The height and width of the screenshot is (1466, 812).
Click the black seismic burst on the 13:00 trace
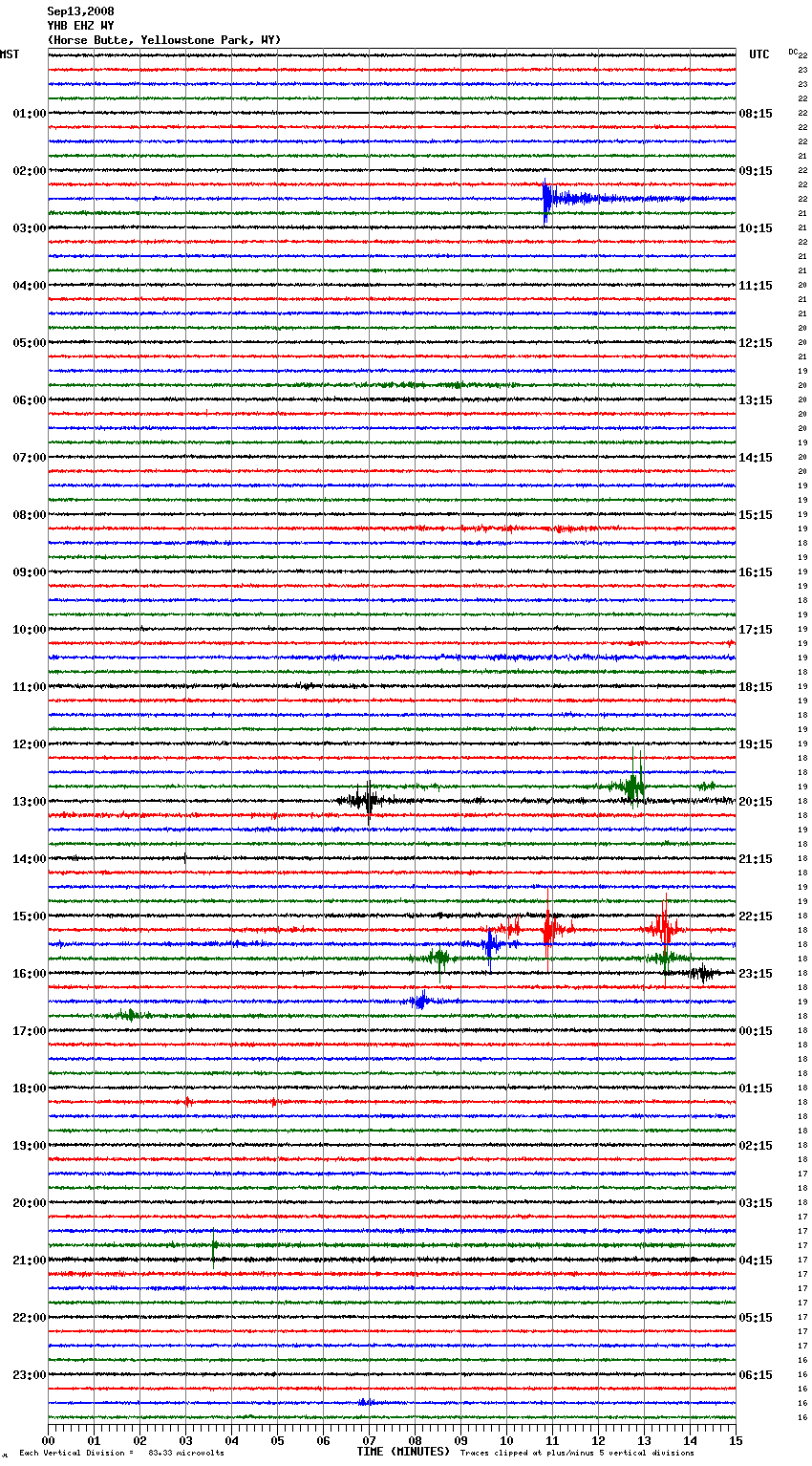click(367, 801)
